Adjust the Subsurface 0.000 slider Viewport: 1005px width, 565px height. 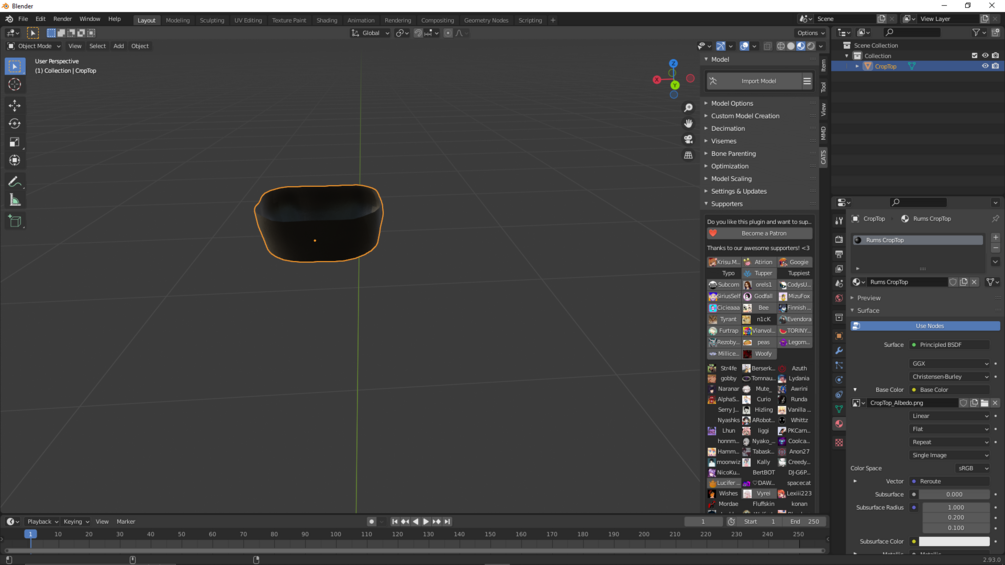tap(954, 495)
